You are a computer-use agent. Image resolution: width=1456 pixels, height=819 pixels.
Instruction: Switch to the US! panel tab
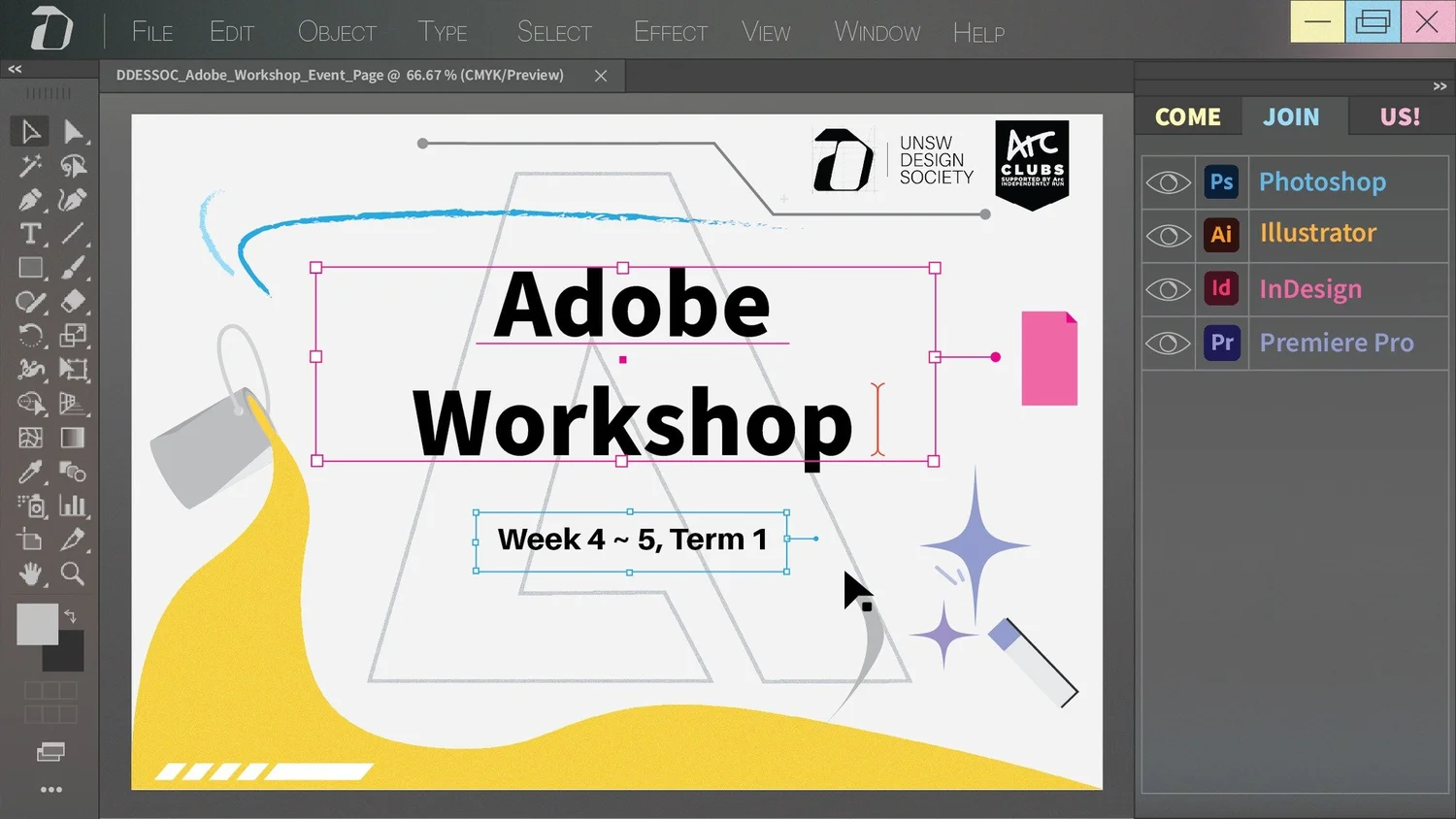[1400, 116]
